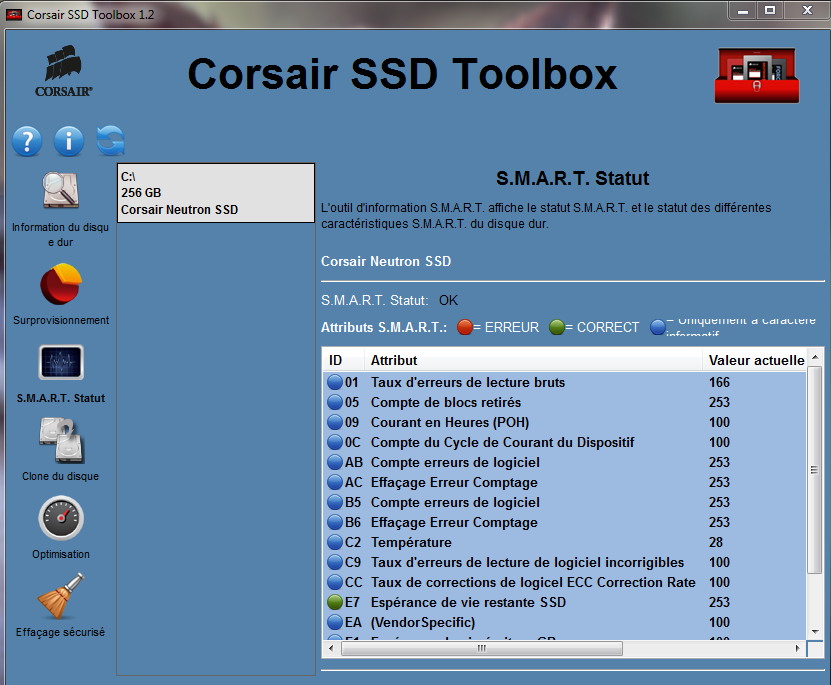Click the S.M.A.R.T. Statut OK value

[x=448, y=300]
